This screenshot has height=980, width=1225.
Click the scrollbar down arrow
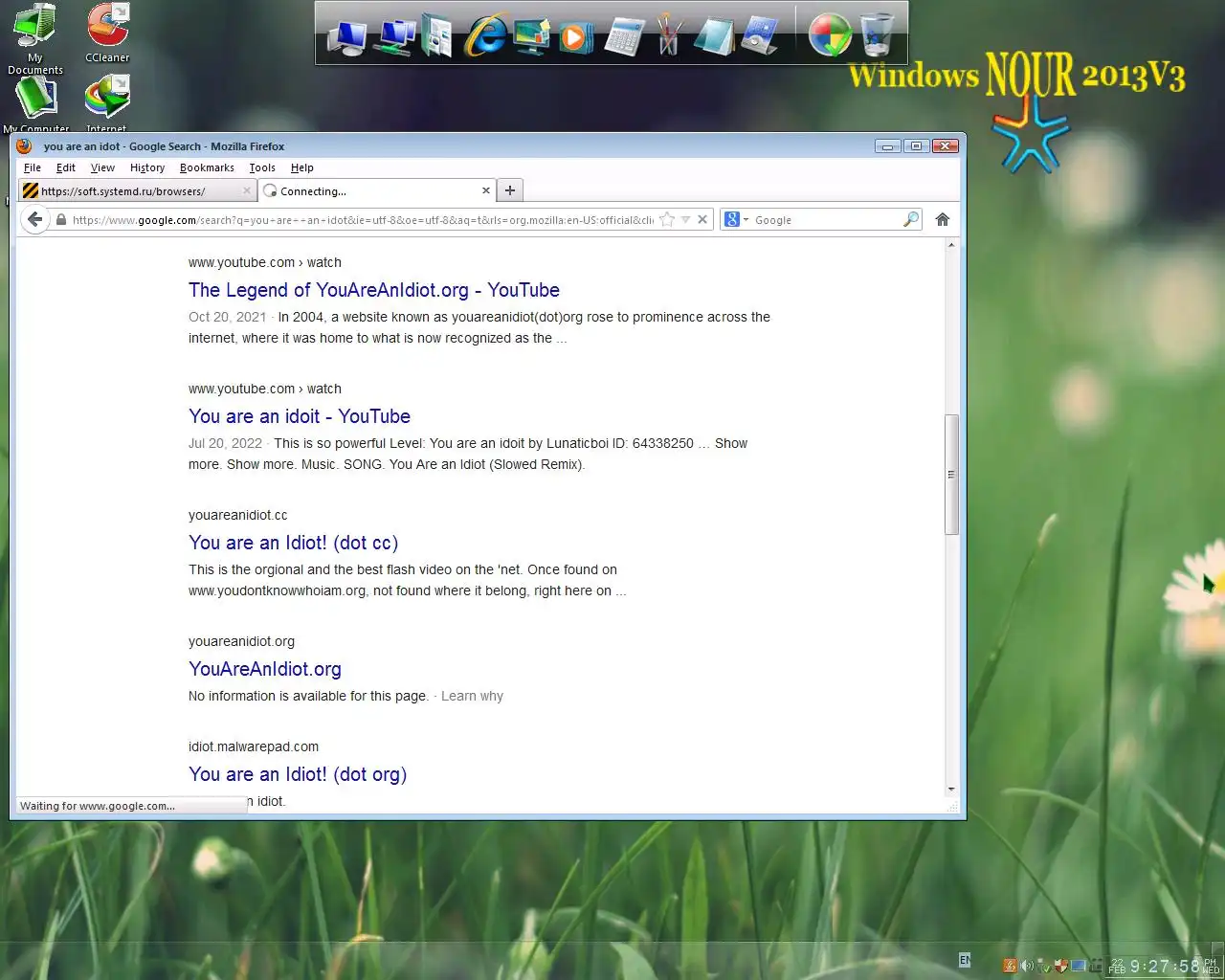(x=951, y=790)
